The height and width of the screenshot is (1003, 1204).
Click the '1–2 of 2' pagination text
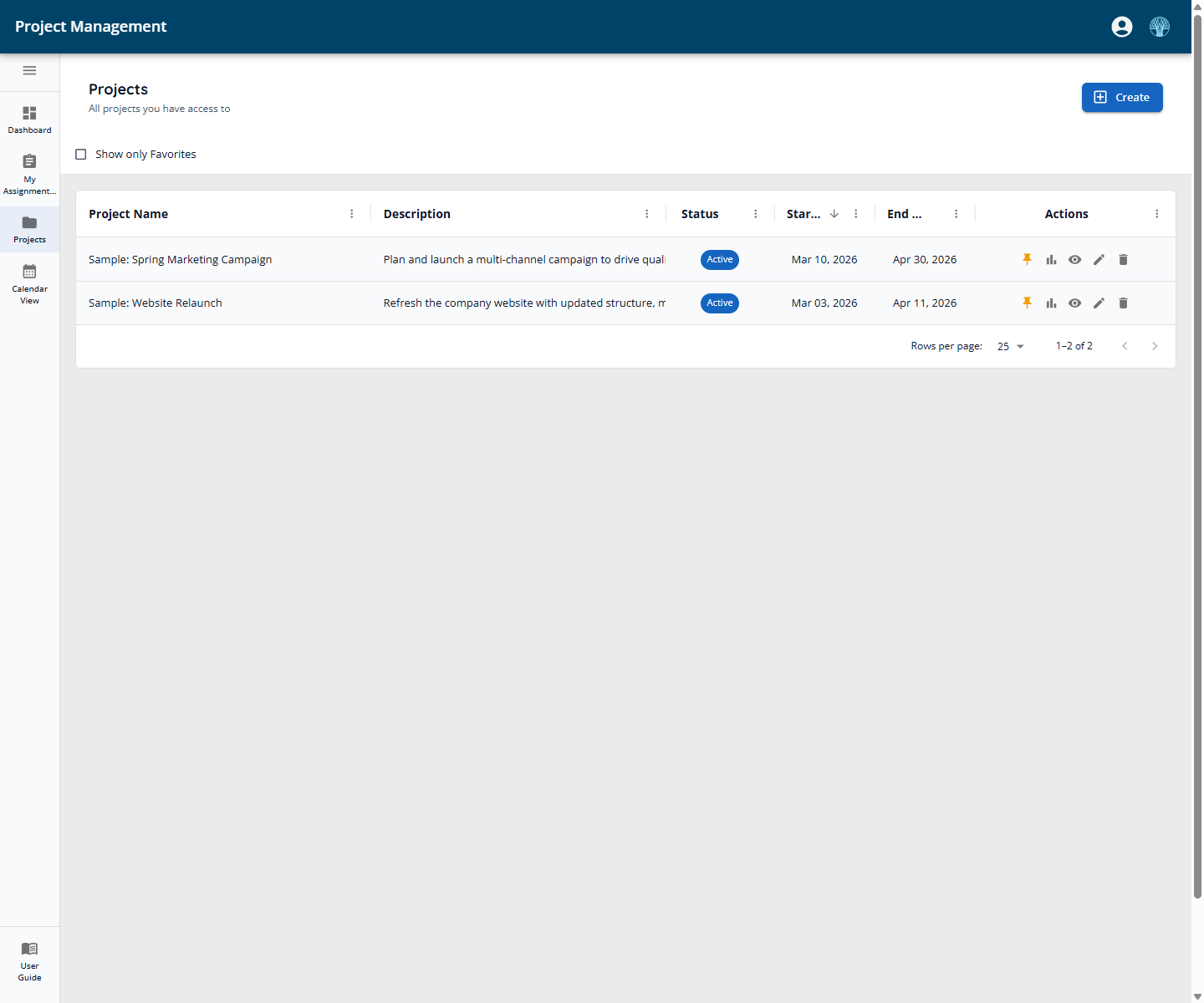pos(1074,346)
